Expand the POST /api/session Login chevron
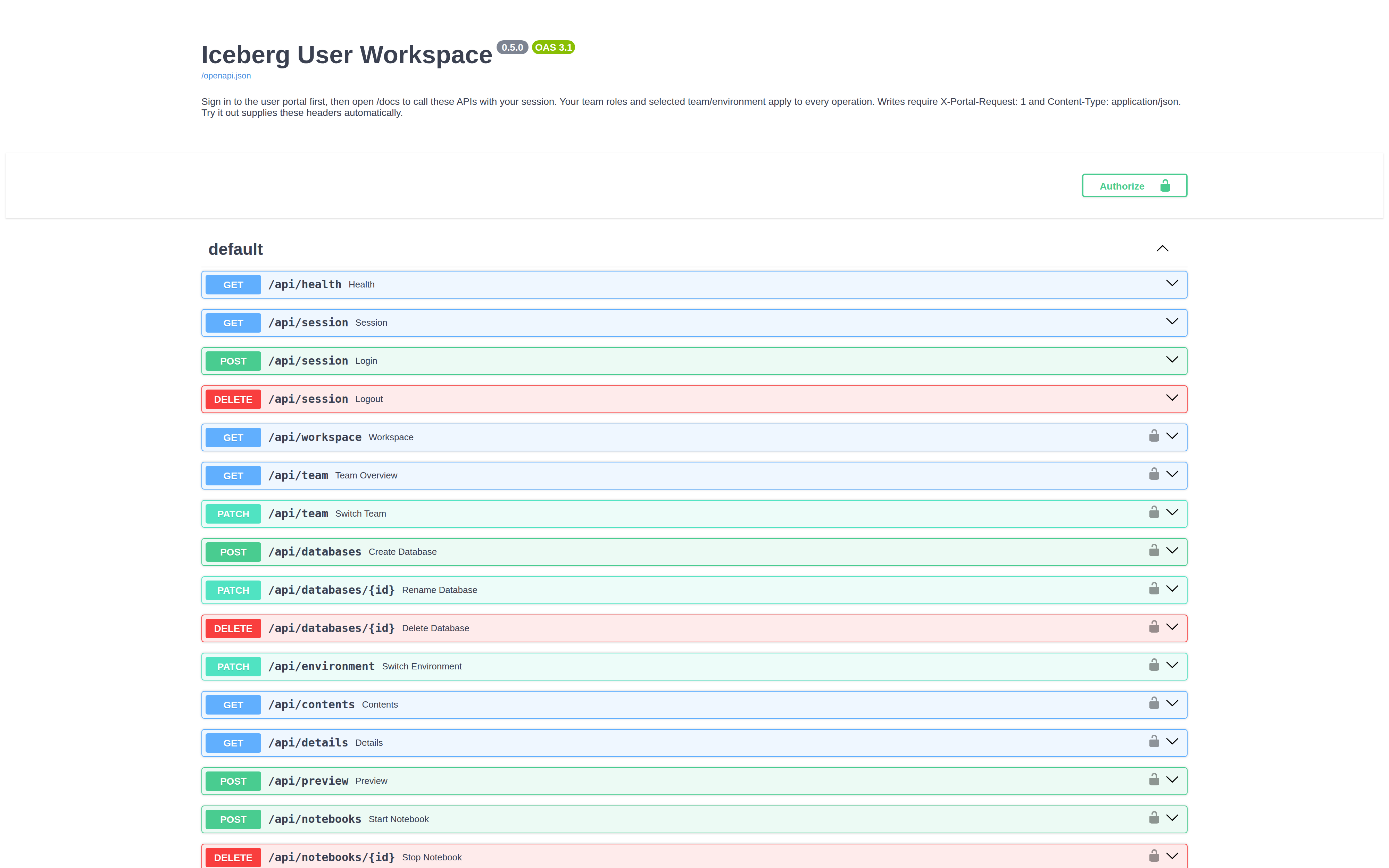Image resolution: width=1389 pixels, height=868 pixels. pos(1172,359)
